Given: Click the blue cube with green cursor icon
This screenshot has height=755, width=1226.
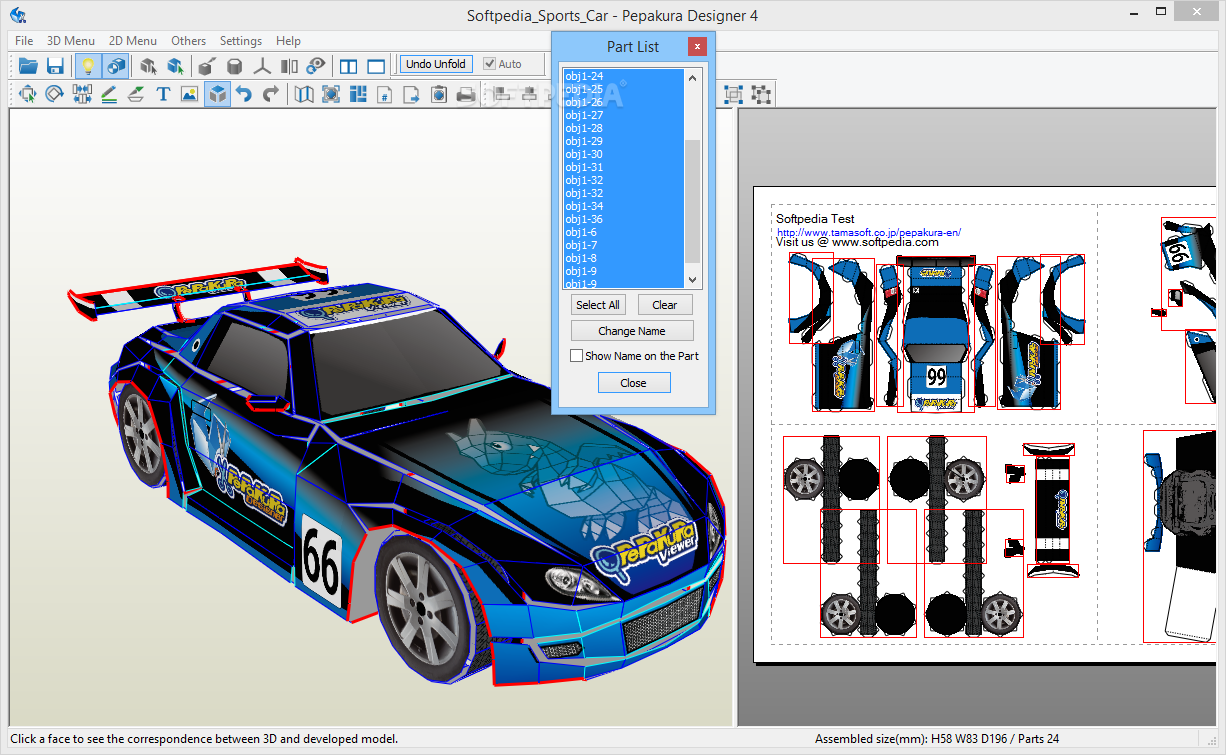Looking at the screenshot, I should click(175, 66).
